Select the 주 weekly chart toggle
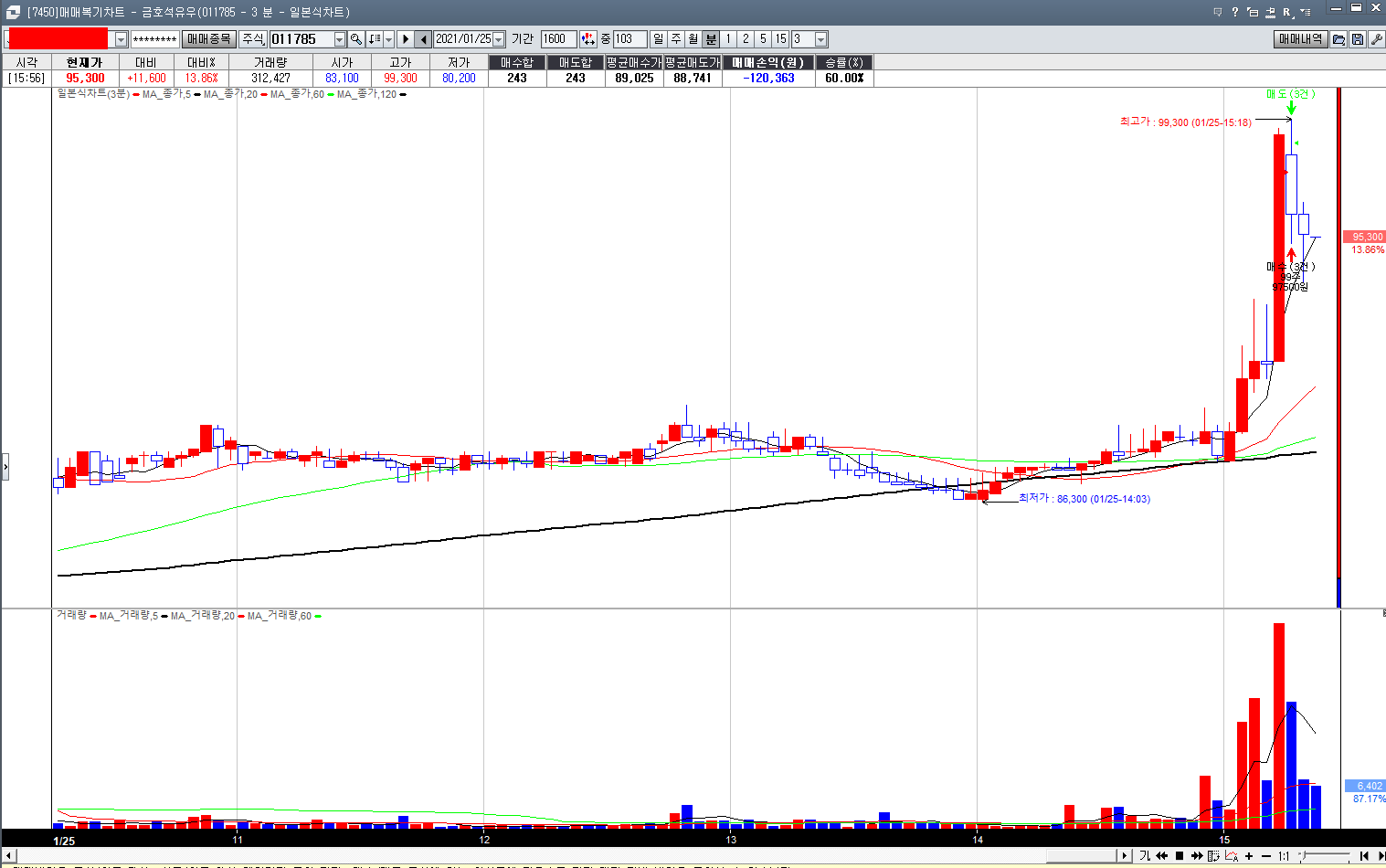The width and height of the screenshot is (1386, 868). (x=676, y=39)
